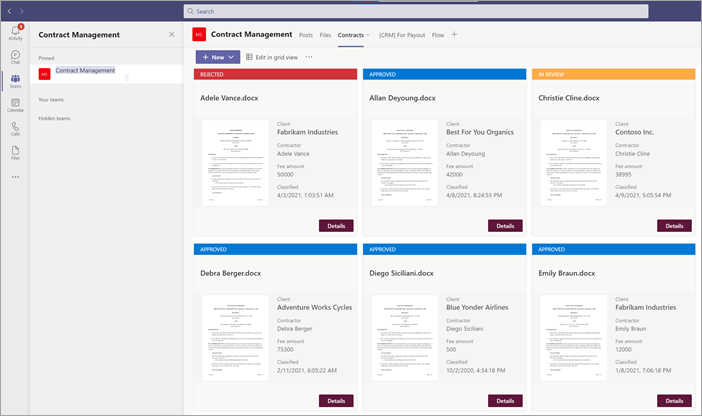Open the Flow tab

coord(438,35)
